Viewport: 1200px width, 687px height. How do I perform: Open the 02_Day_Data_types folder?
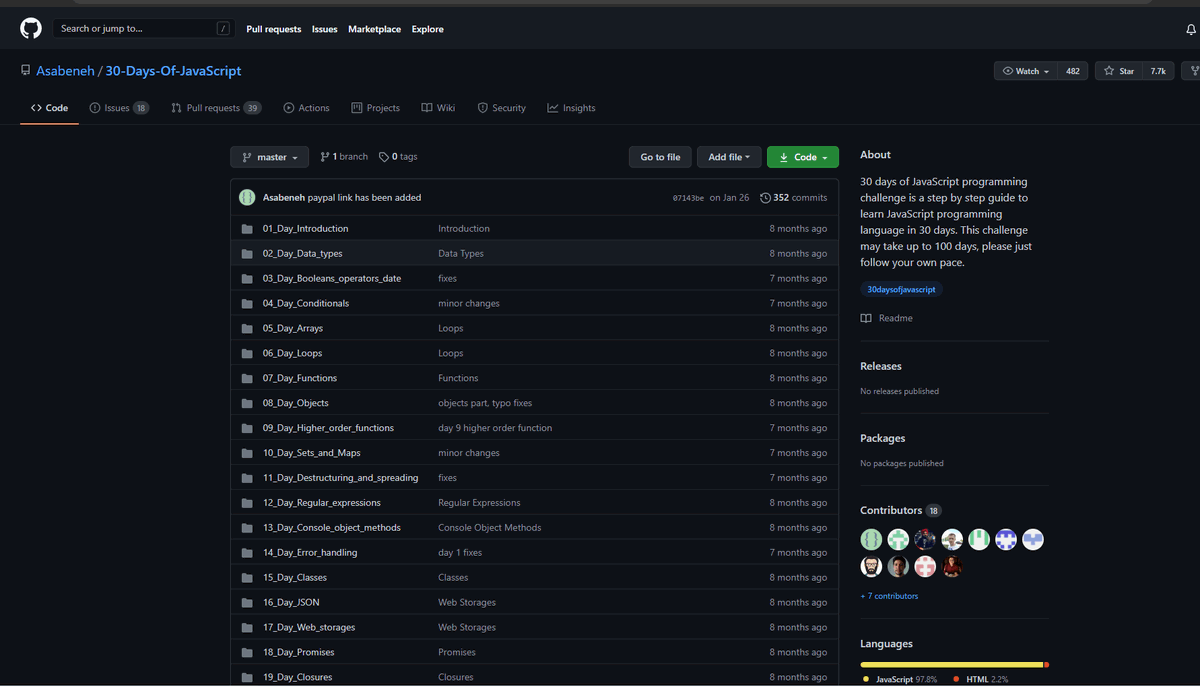[303, 254]
